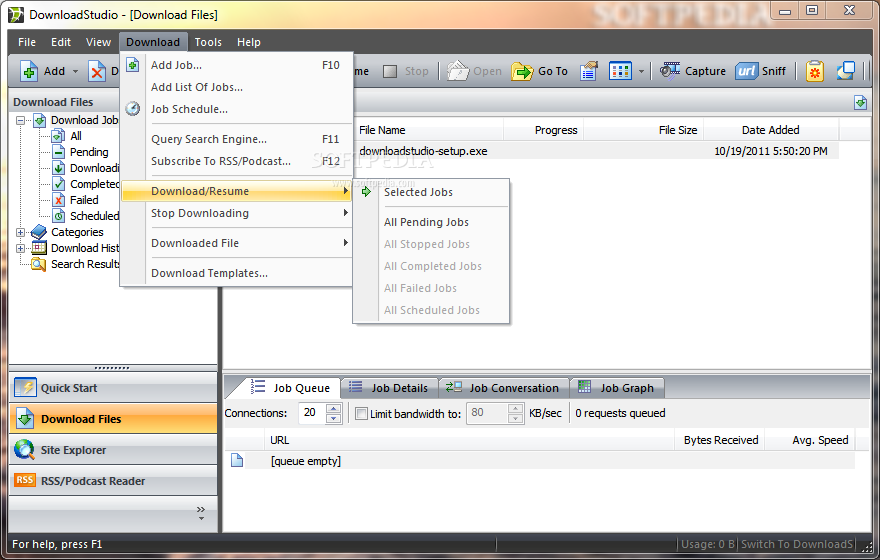The image size is (880, 560).
Task: Select the All tree item
Action: pyautogui.click(x=76, y=136)
